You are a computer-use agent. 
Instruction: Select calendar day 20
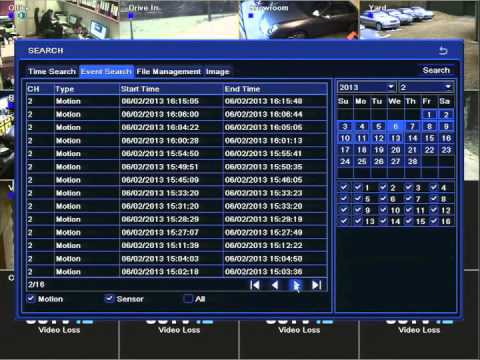pos(396,150)
